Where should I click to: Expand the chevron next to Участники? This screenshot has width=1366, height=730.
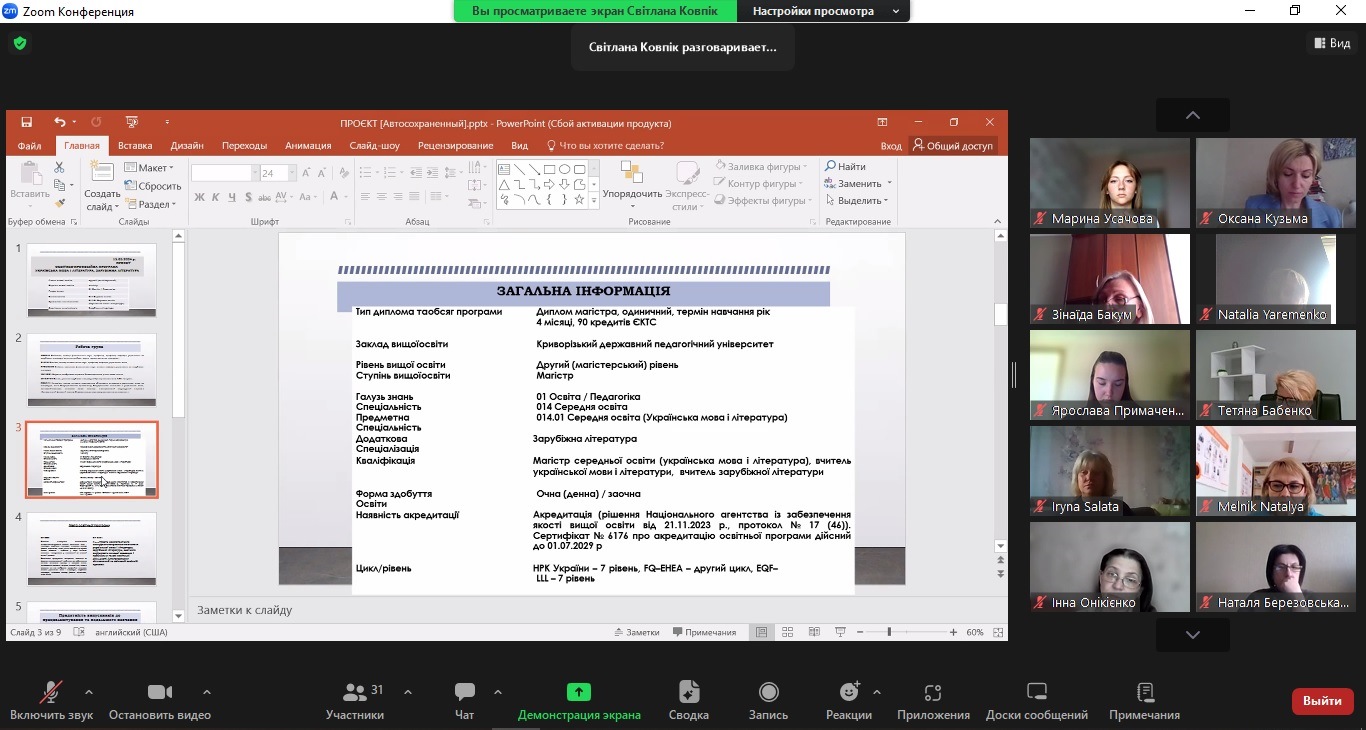click(407, 691)
